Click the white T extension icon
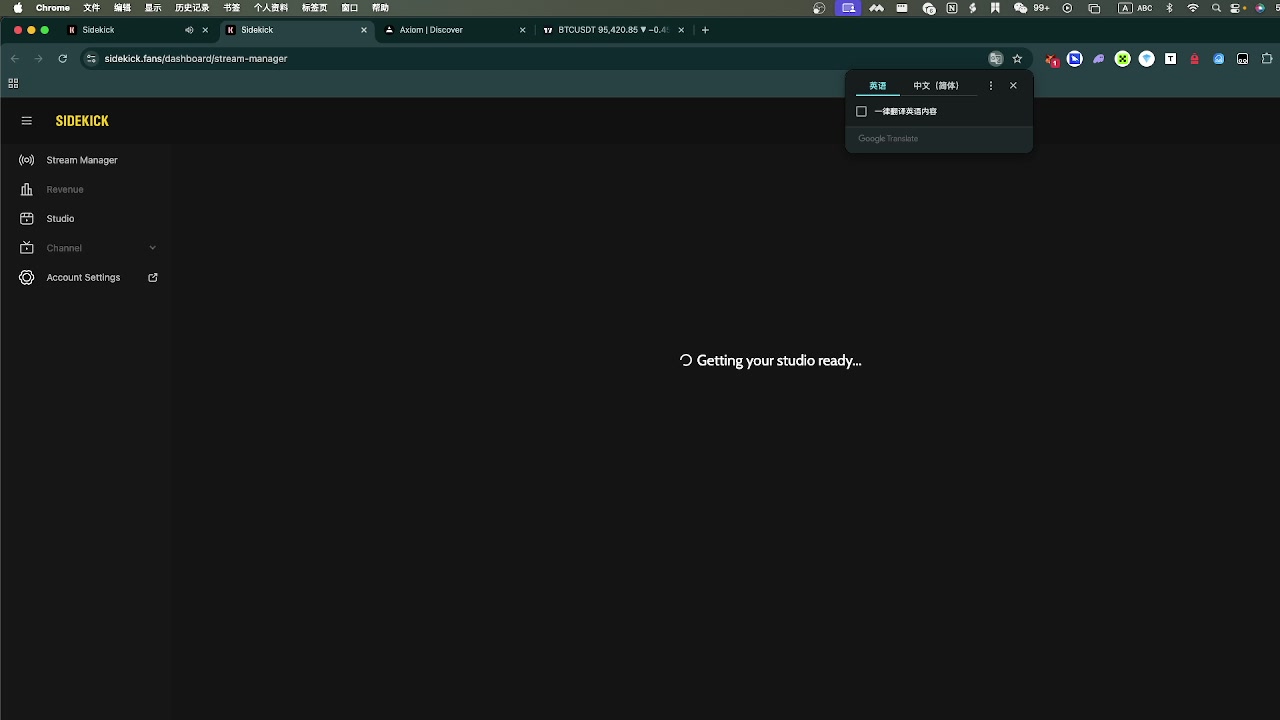Screen dimensions: 1280x720 tap(1171, 59)
